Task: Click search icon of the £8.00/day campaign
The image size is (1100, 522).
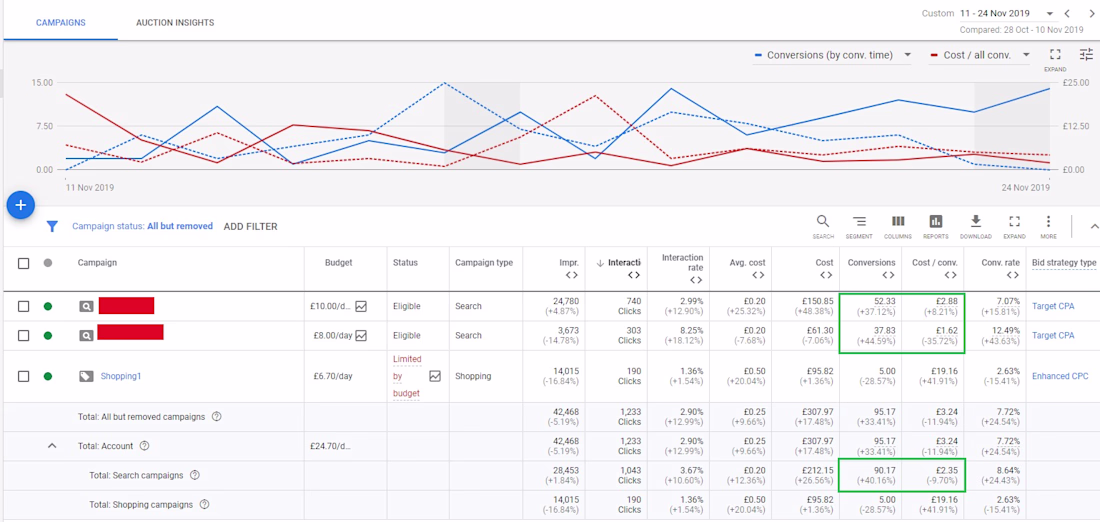Action: [x=86, y=335]
